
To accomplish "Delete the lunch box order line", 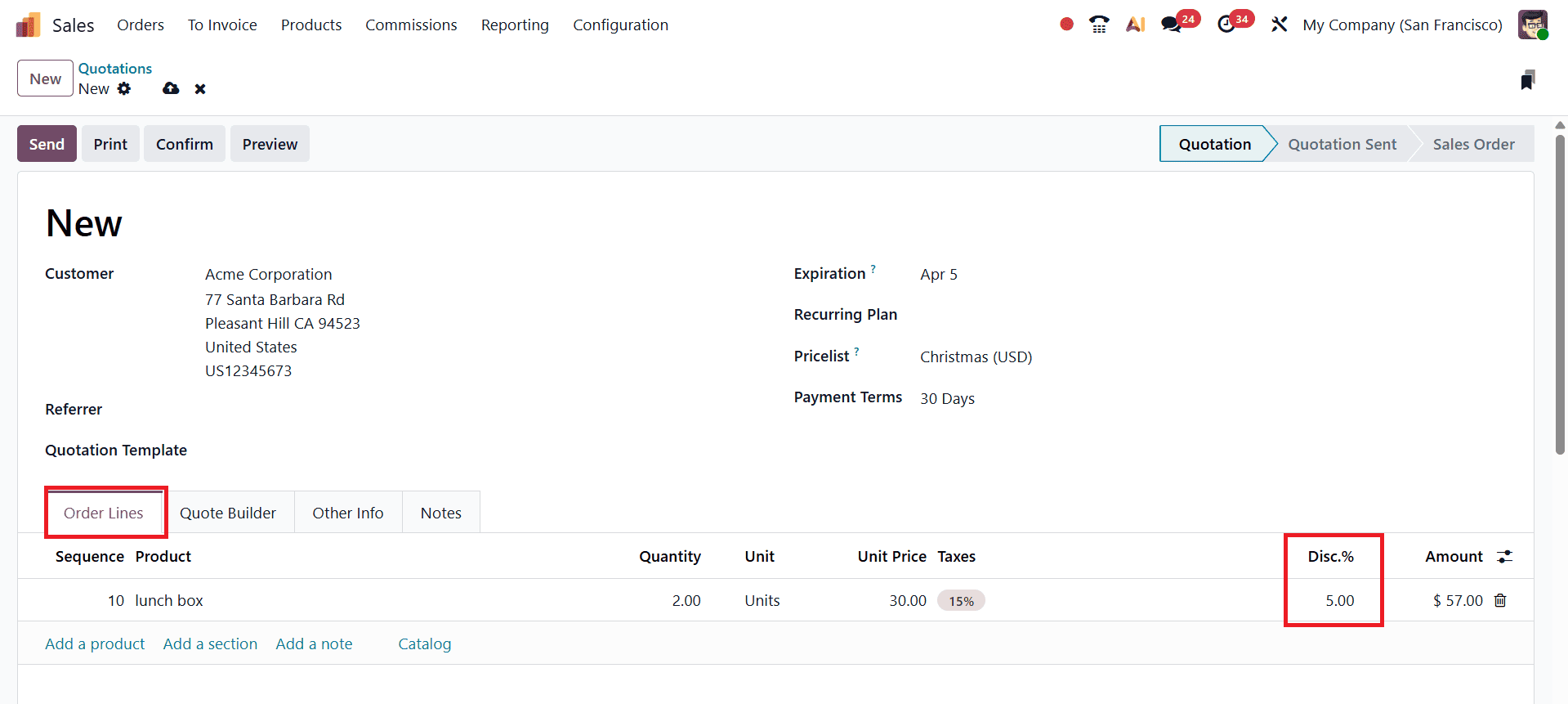I will pyautogui.click(x=1500, y=600).
